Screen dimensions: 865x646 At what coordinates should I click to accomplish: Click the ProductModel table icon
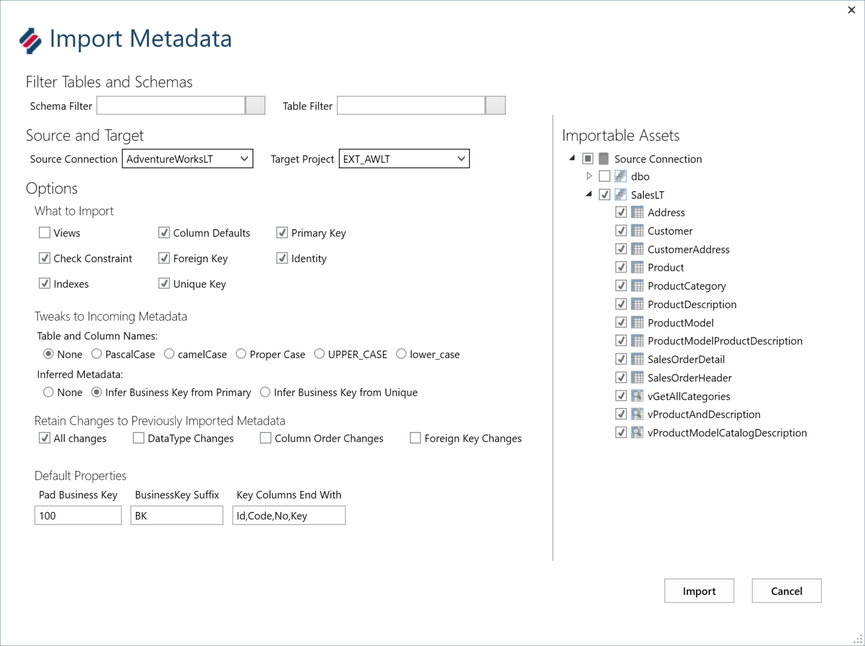[637, 322]
